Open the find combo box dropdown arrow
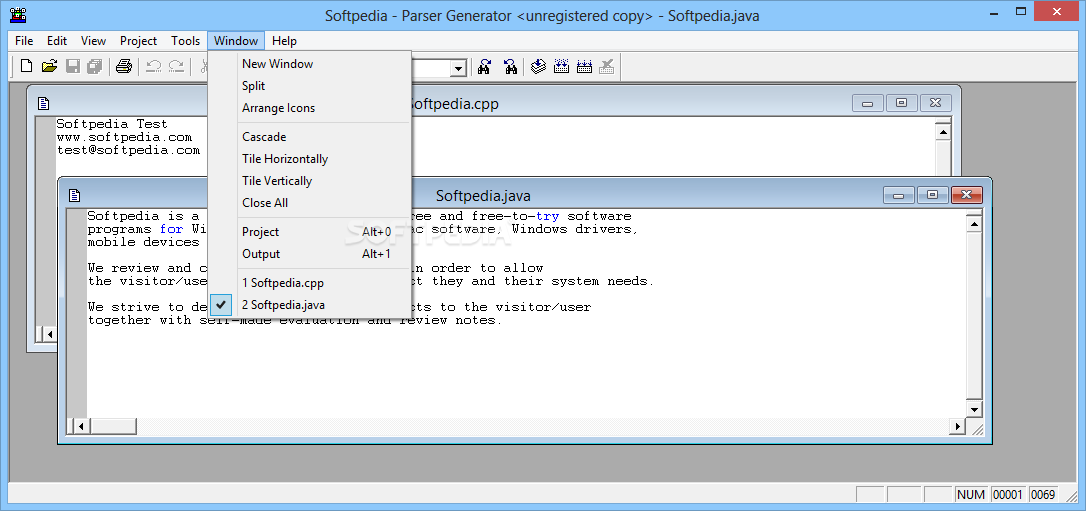 click(458, 68)
